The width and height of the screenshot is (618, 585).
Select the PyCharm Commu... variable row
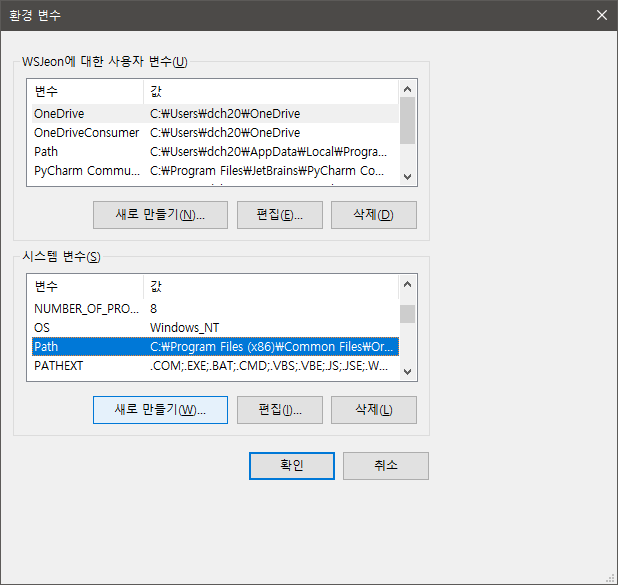pos(215,170)
